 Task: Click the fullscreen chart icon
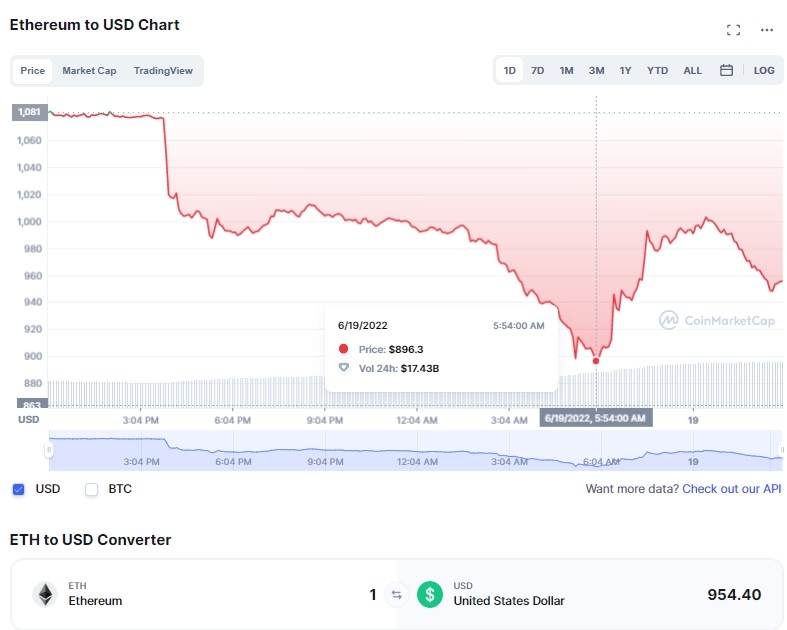(x=733, y=30)
